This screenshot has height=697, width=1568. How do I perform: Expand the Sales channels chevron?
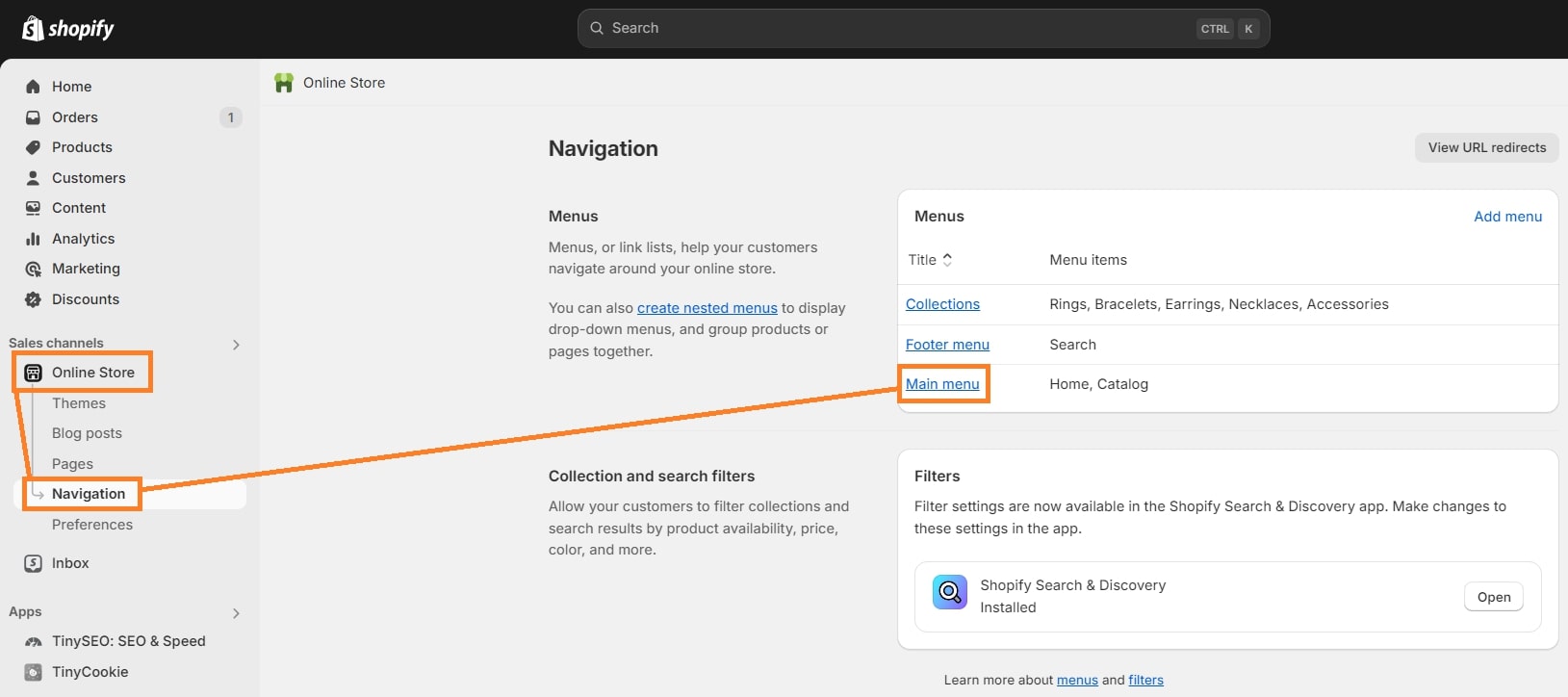click(236, 345)
